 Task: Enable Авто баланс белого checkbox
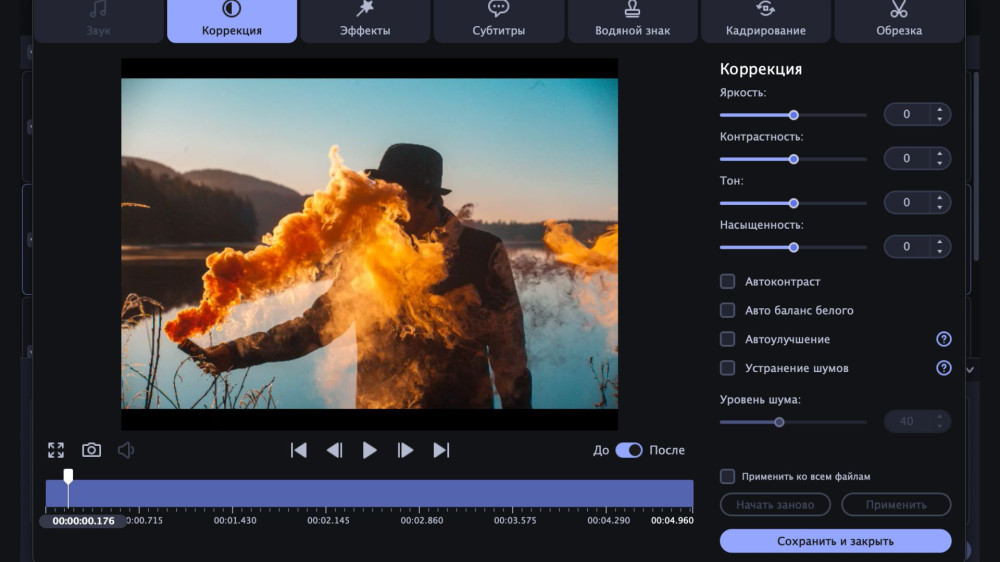[727, 310]
